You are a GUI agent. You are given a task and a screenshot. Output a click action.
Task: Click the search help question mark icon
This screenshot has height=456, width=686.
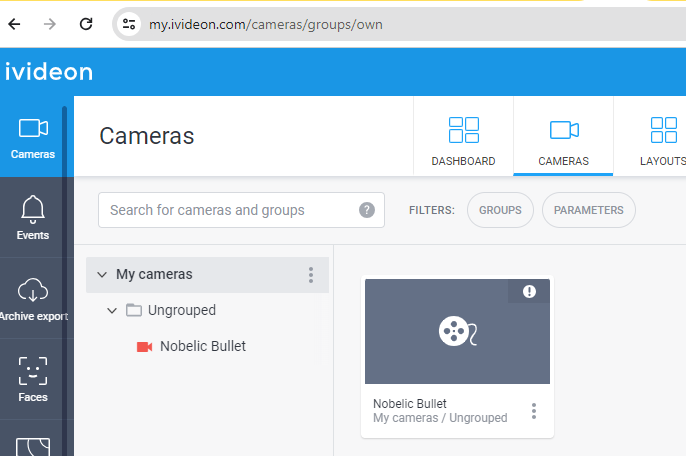(367, 210)
